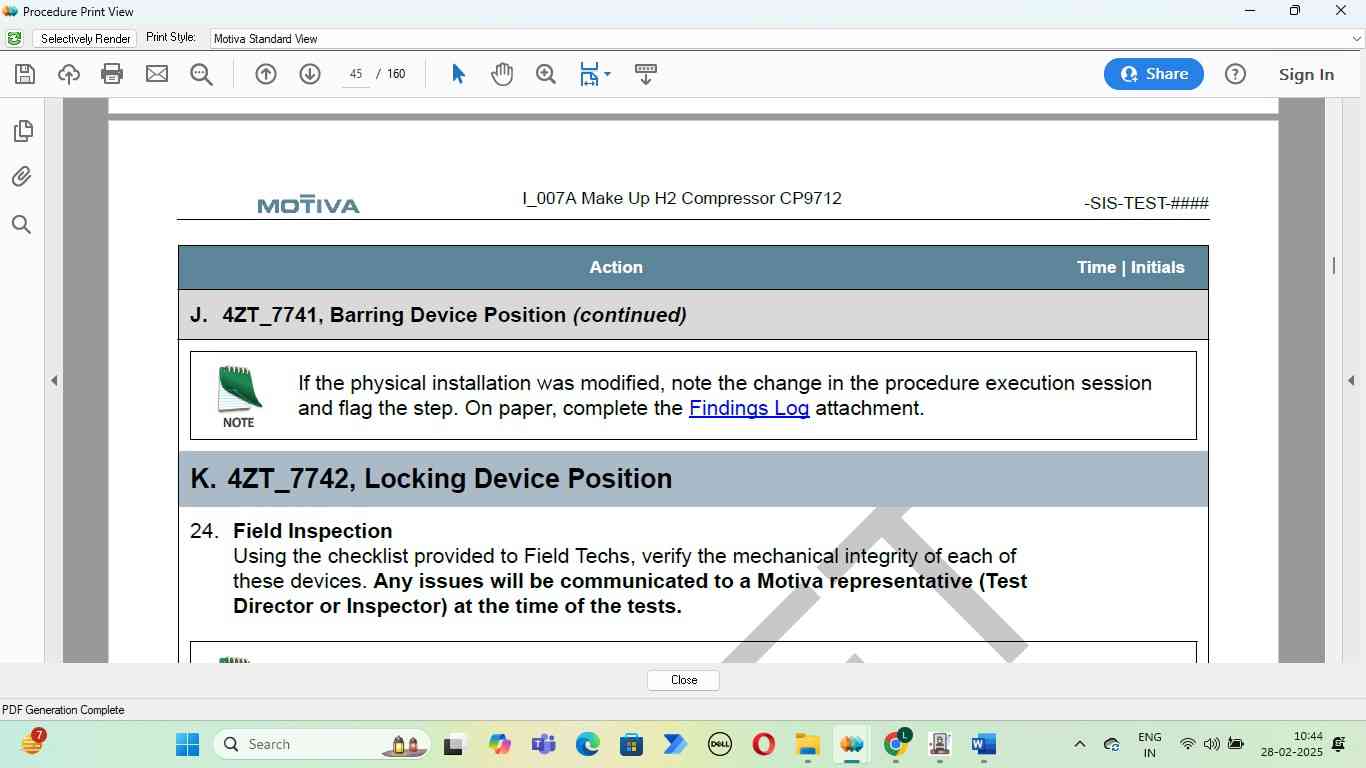Viewport: 1366px width, 768px height.
Task: Open the Windows Start menu
Action: click(187, 744)
